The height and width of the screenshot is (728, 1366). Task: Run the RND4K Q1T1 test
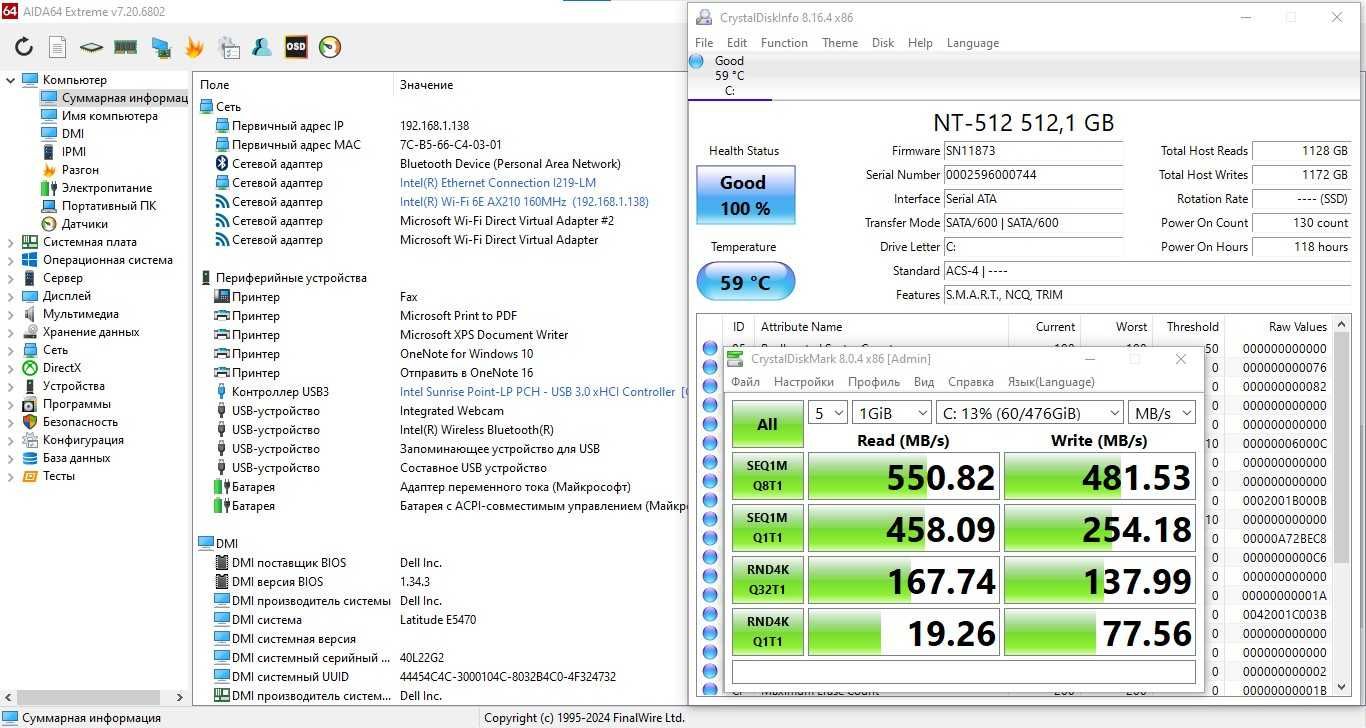767,632
